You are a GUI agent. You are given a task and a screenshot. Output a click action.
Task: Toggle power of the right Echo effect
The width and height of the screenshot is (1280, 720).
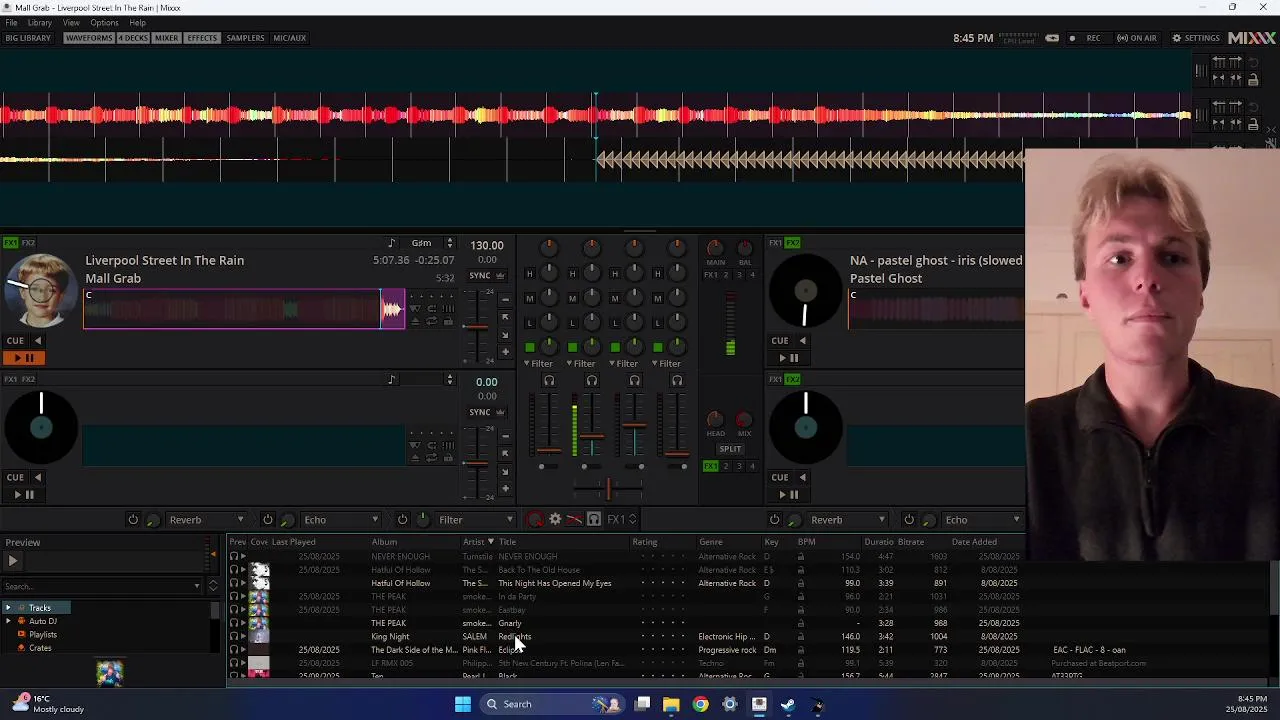909,520
